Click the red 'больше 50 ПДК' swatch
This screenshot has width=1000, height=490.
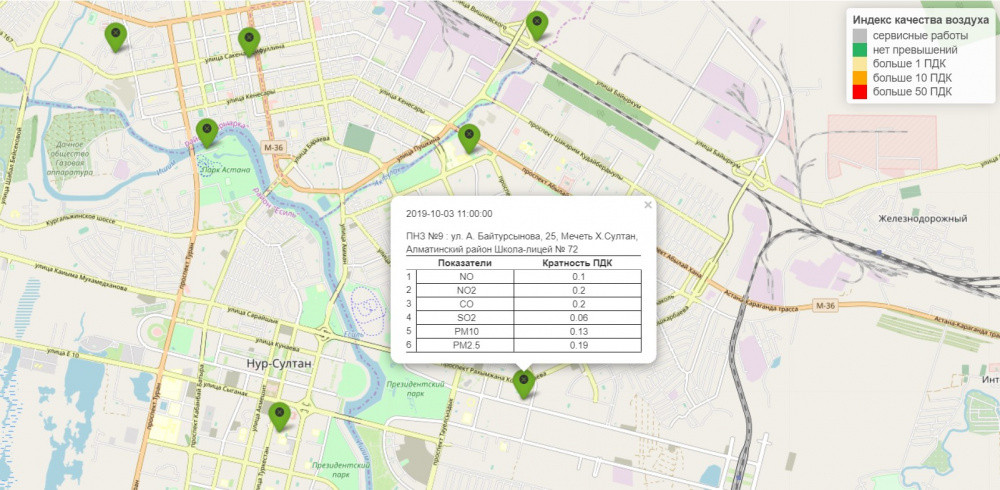858,91
